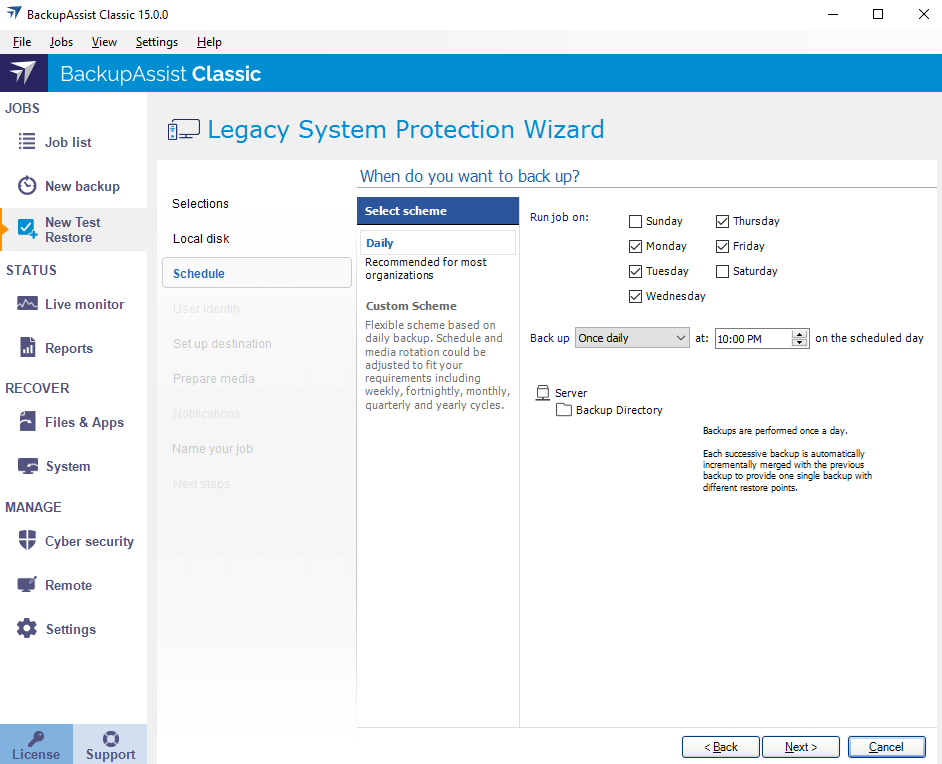Screen dimensions: 942x764
Task: Click the Job list icon in sidebar
Action: (x=27, y=142)
